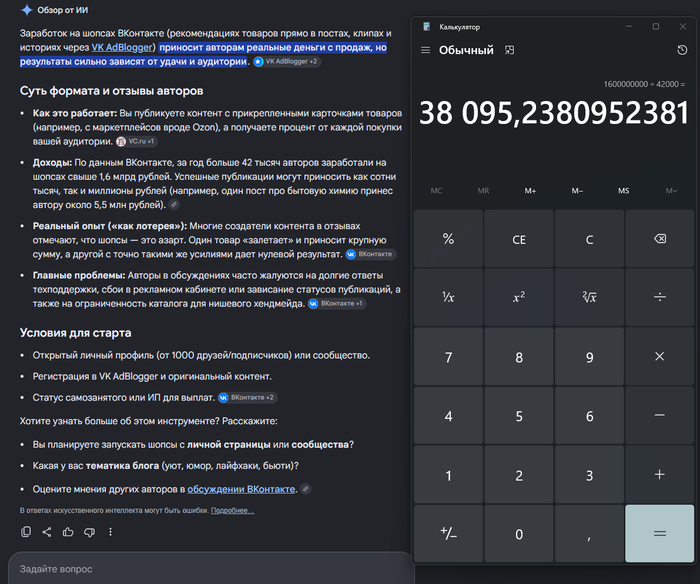This screenshot has height=584, width=700.
Task: Click the reciprocal 1/x key
Action: coord(448,297)
